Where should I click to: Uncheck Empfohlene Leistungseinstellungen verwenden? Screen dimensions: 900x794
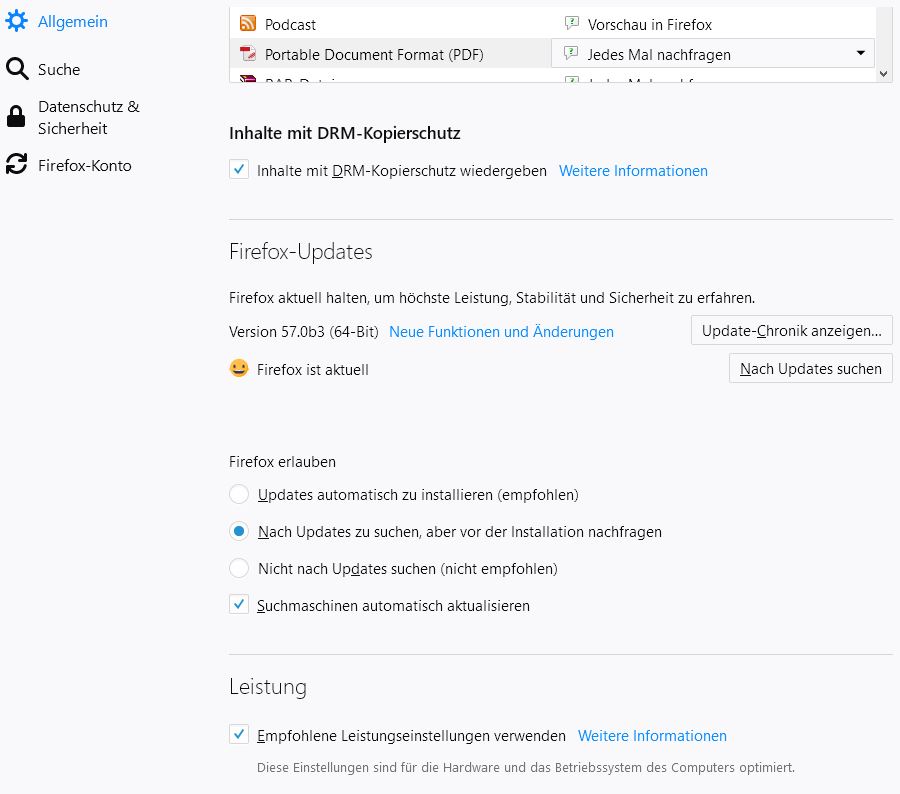[239, 734]
